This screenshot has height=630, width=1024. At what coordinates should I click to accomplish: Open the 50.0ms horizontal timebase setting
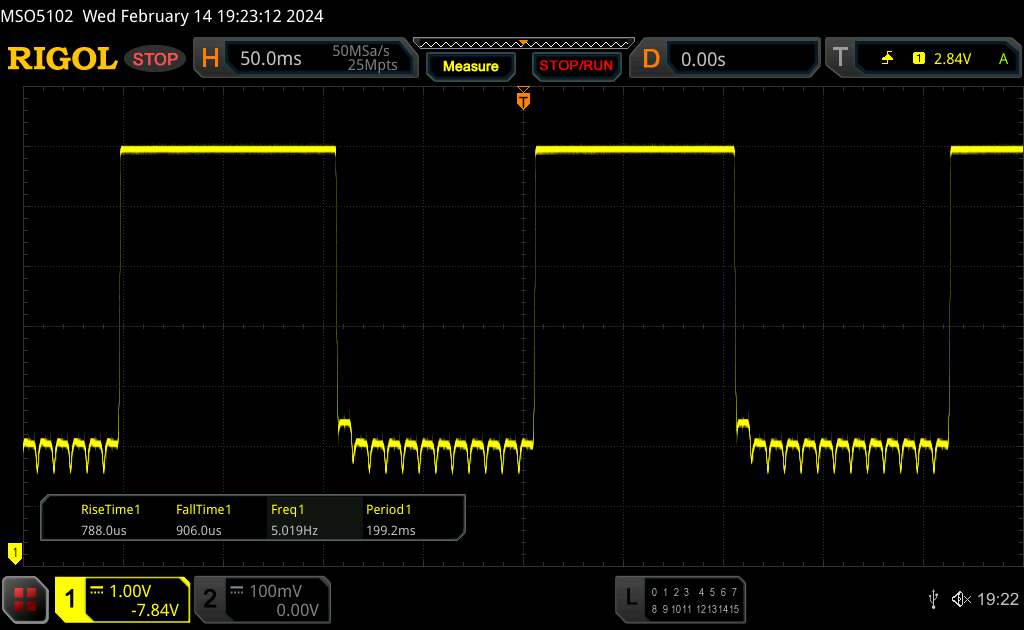point(271,59)
